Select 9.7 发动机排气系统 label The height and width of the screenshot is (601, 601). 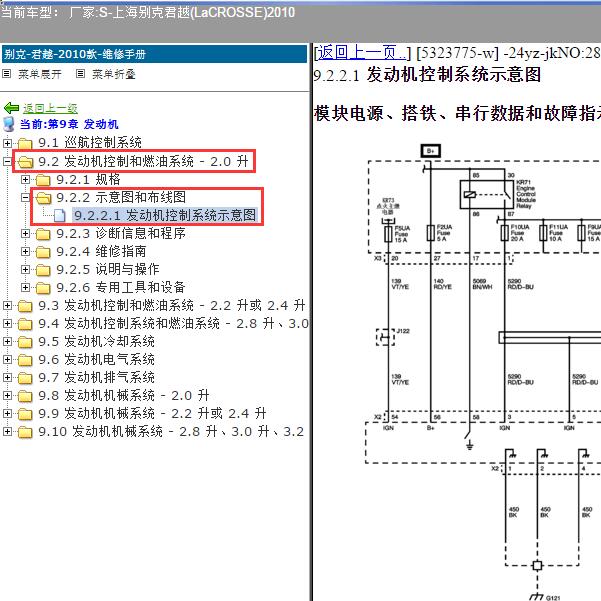97,378
